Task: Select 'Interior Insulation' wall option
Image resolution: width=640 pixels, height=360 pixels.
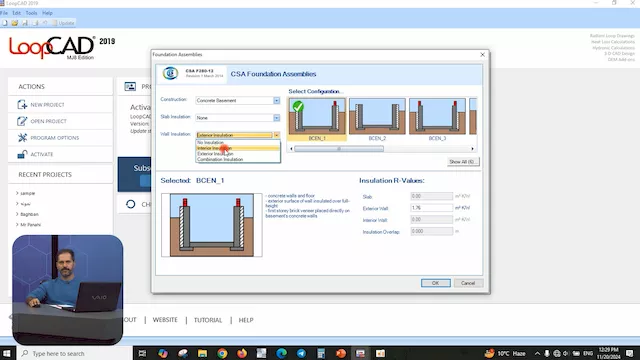Action: pos(238,148)
